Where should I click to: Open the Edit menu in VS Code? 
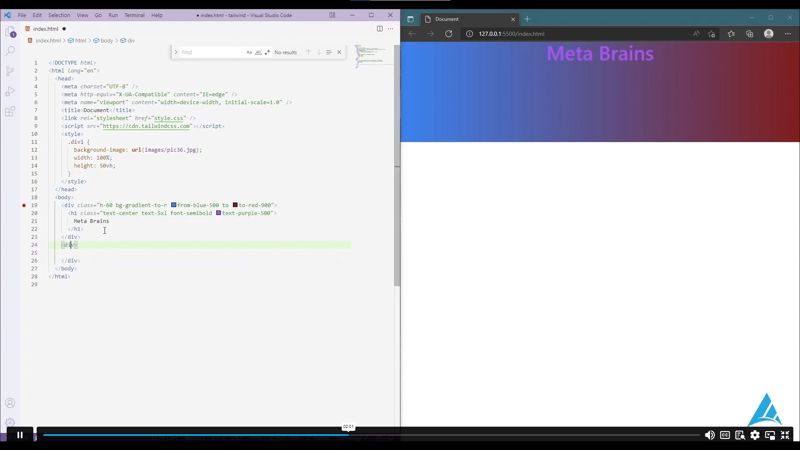37,15
